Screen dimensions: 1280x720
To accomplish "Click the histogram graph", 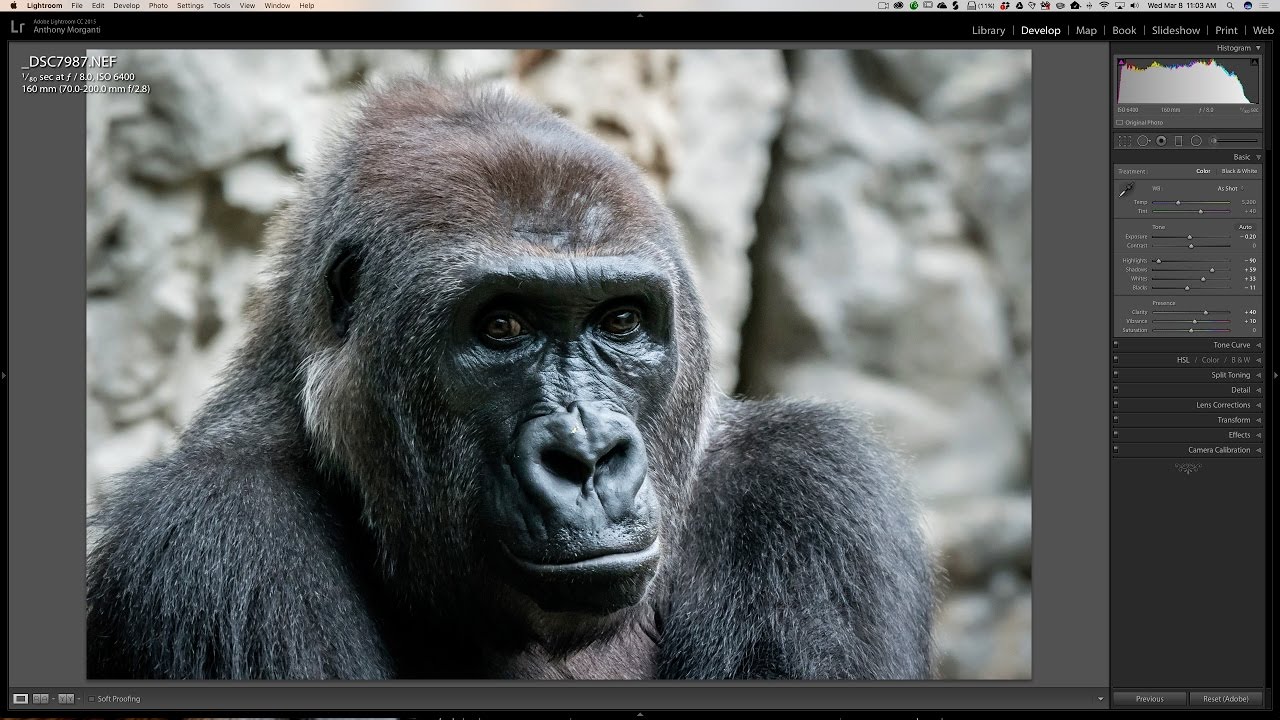I will [x=1188, y=80].
